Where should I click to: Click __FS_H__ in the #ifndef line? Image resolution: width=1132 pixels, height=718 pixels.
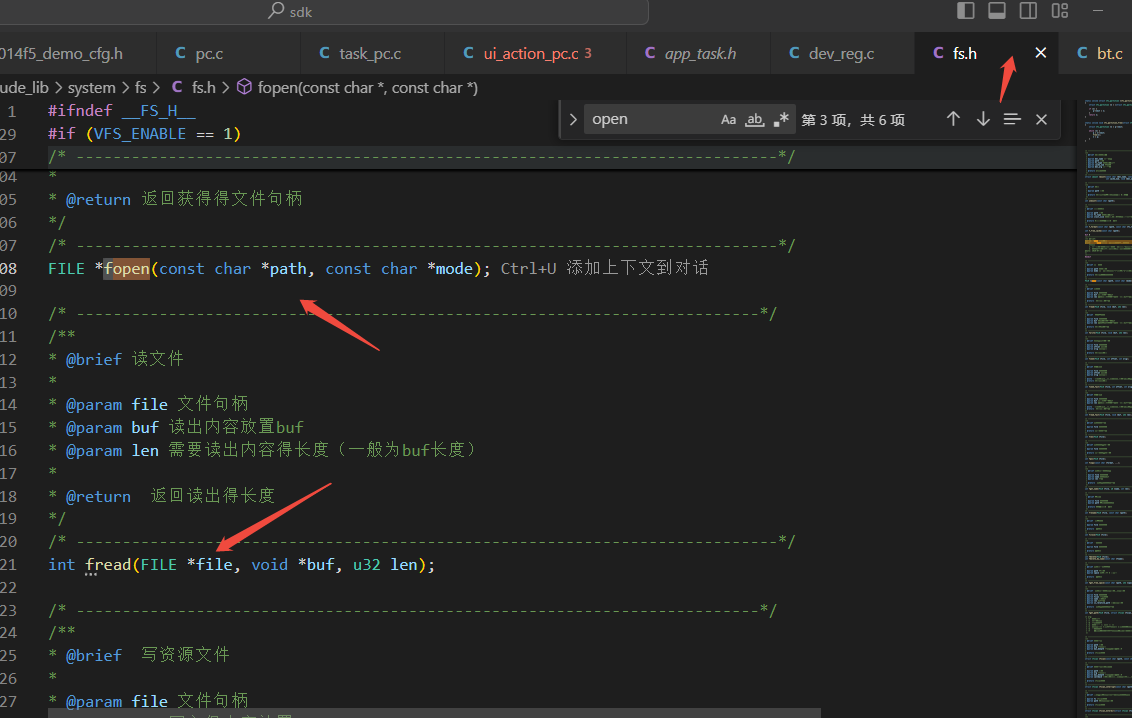[x=159, y=111]
